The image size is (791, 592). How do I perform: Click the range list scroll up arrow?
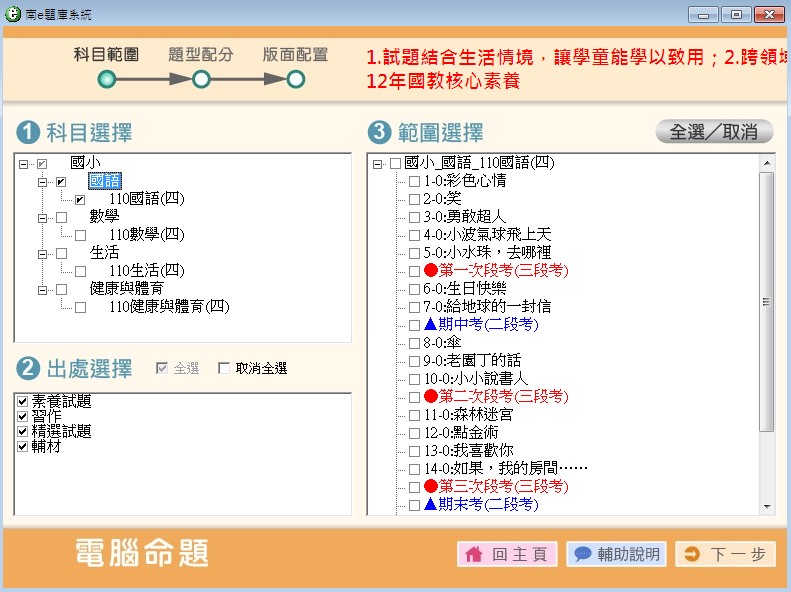(x=767, y=163)
